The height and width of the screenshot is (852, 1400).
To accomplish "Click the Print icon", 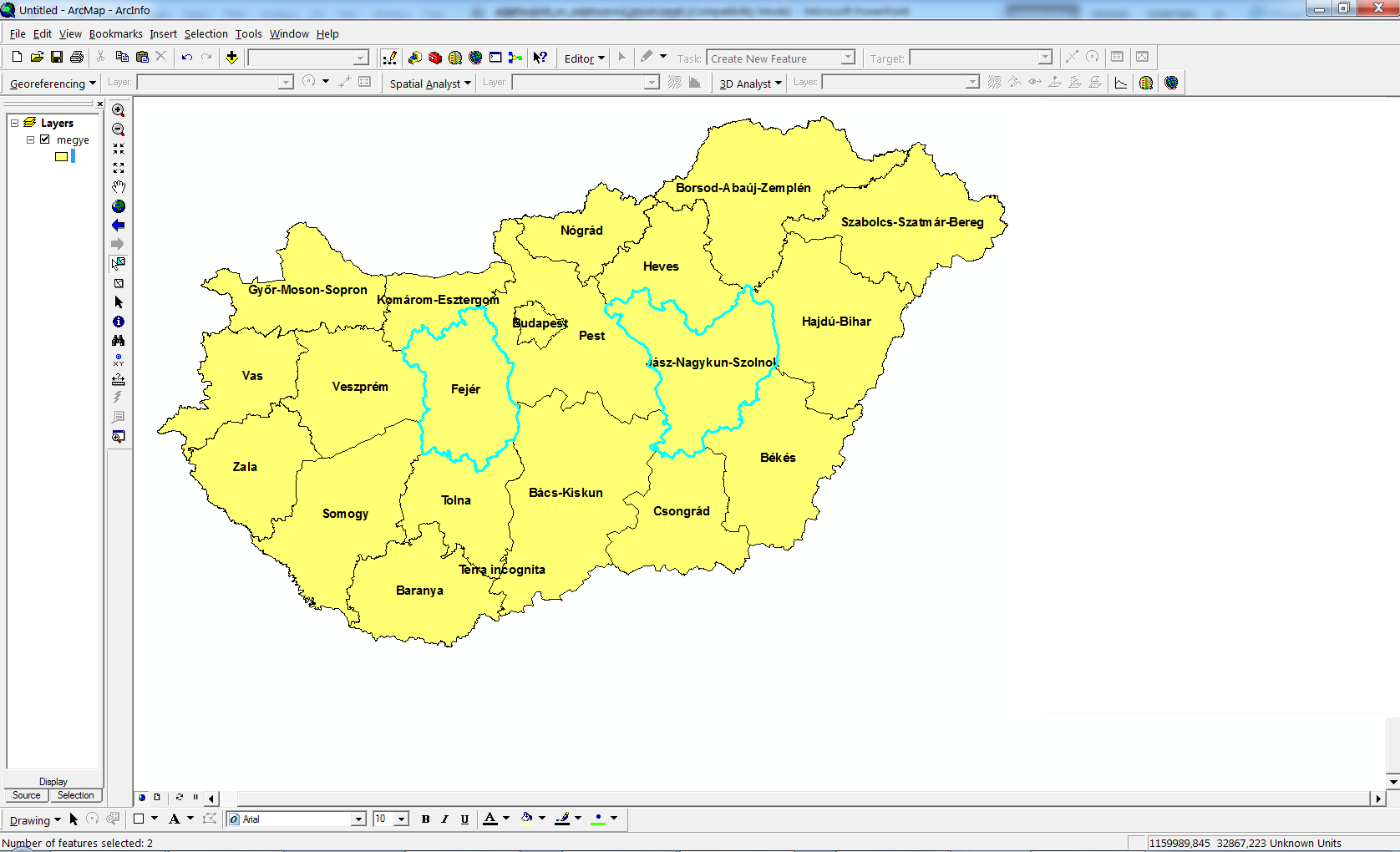I will pyautogui.click(x=77, y=57).
